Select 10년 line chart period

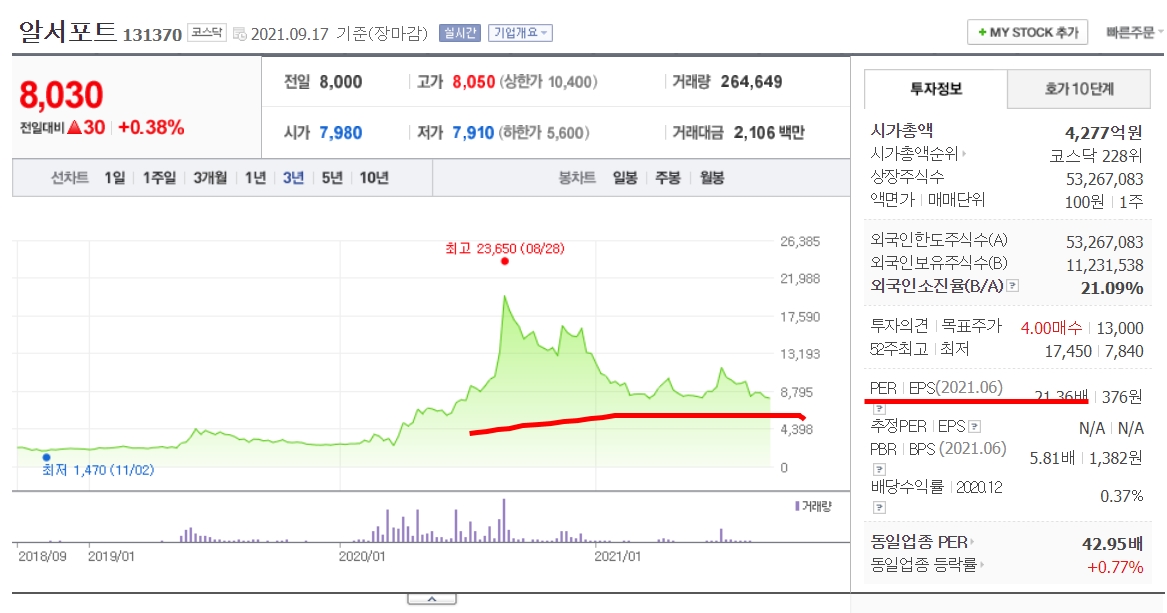(x=374, y=178)
